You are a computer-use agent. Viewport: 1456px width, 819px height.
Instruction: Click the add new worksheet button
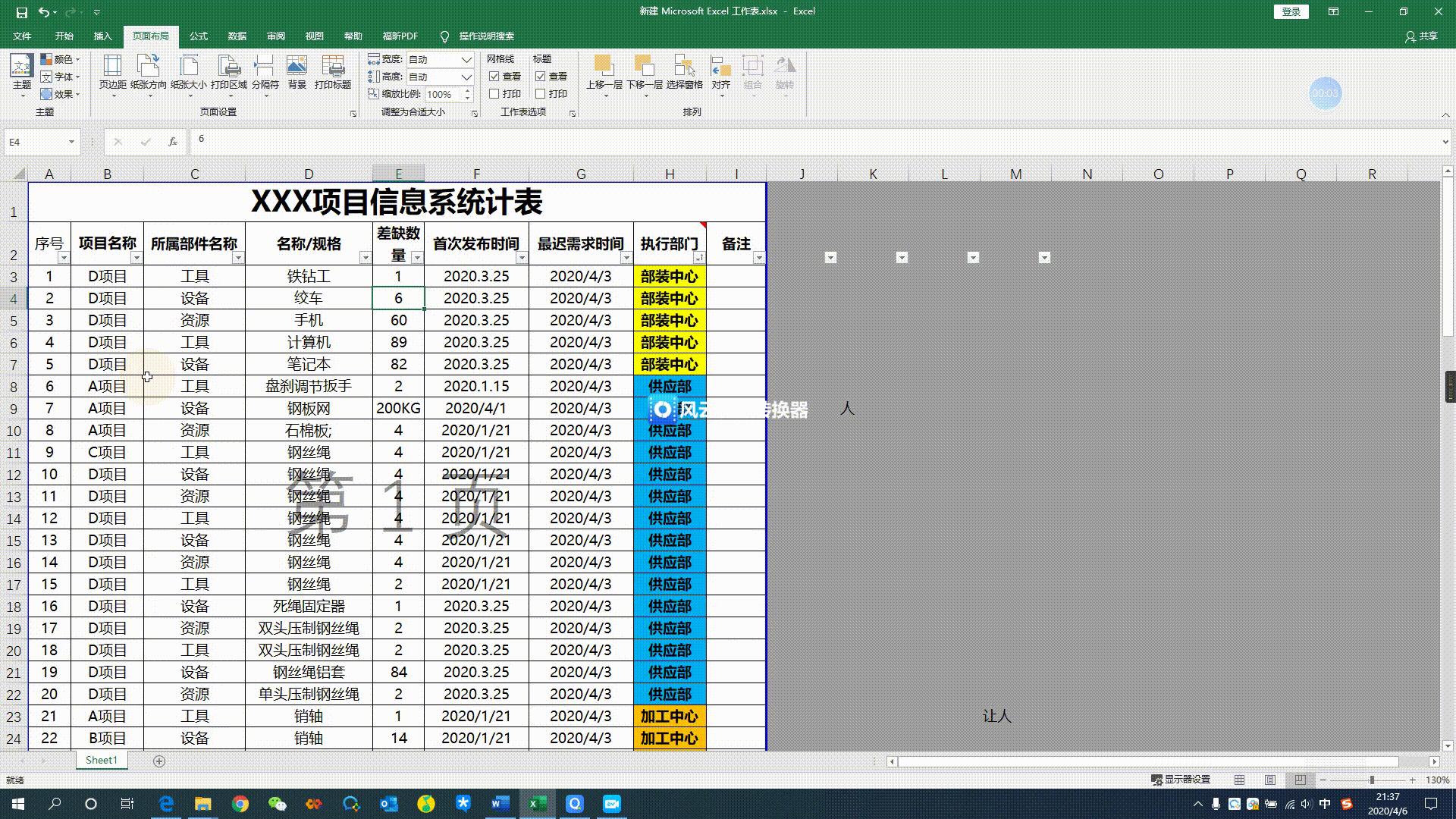pyautogui.click(x=158, y=760)
